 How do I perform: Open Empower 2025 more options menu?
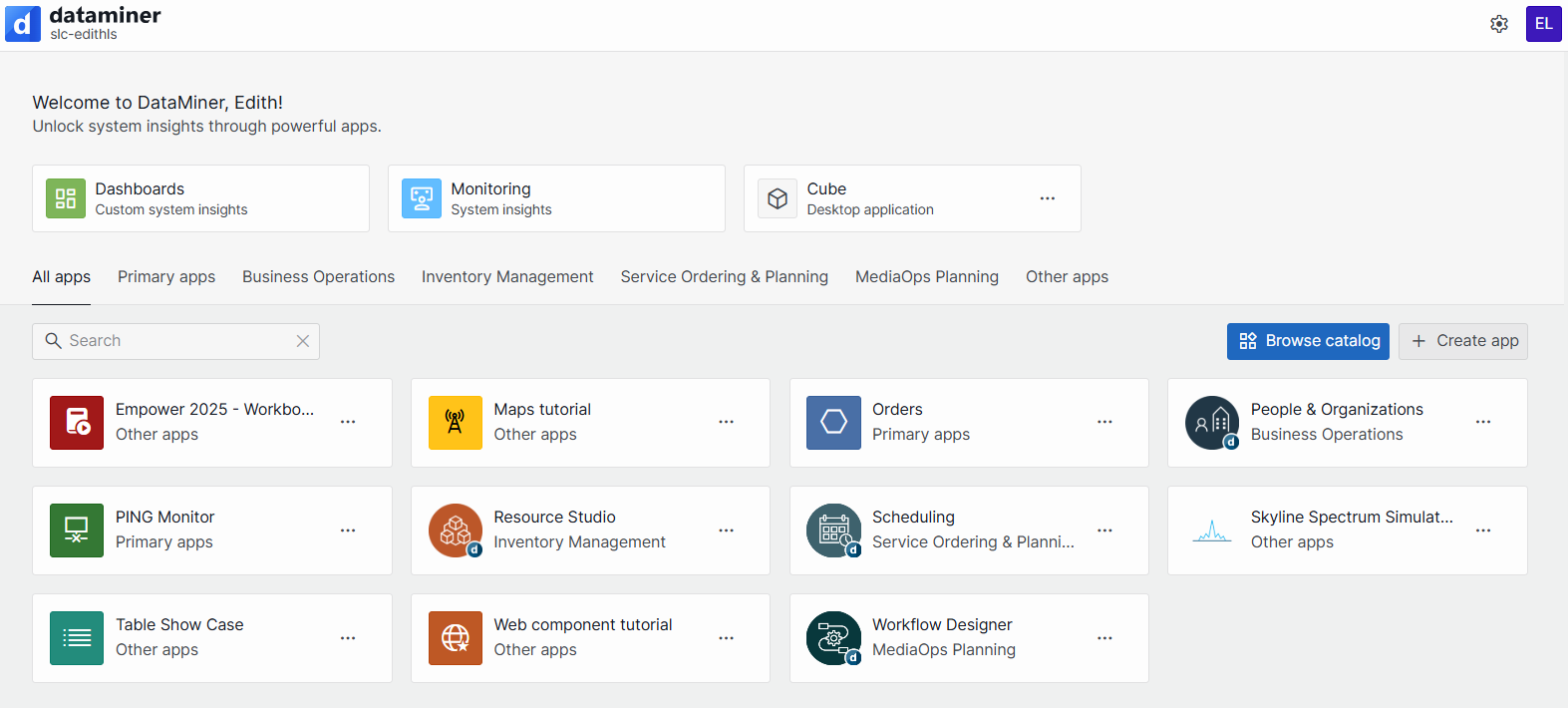coord(348,422)
